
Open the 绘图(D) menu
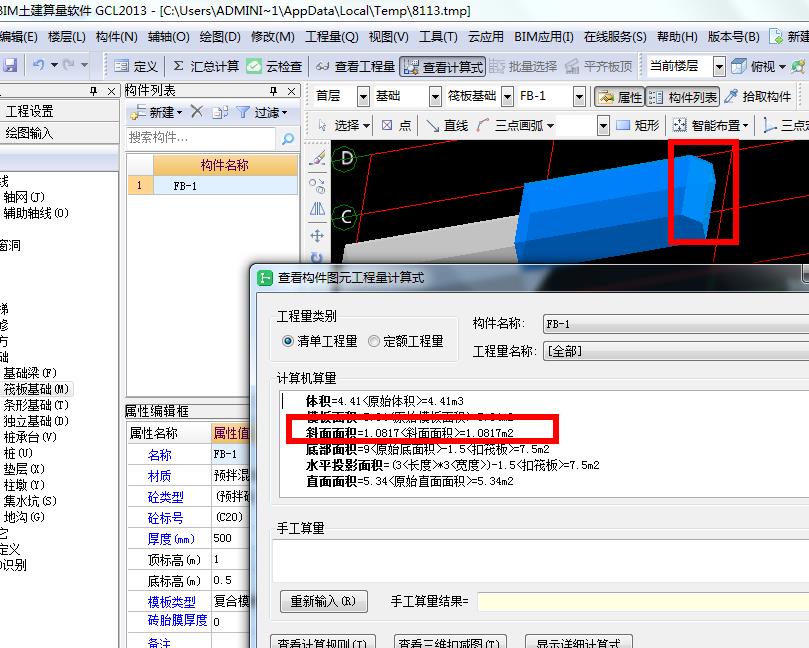click(220, 37)
